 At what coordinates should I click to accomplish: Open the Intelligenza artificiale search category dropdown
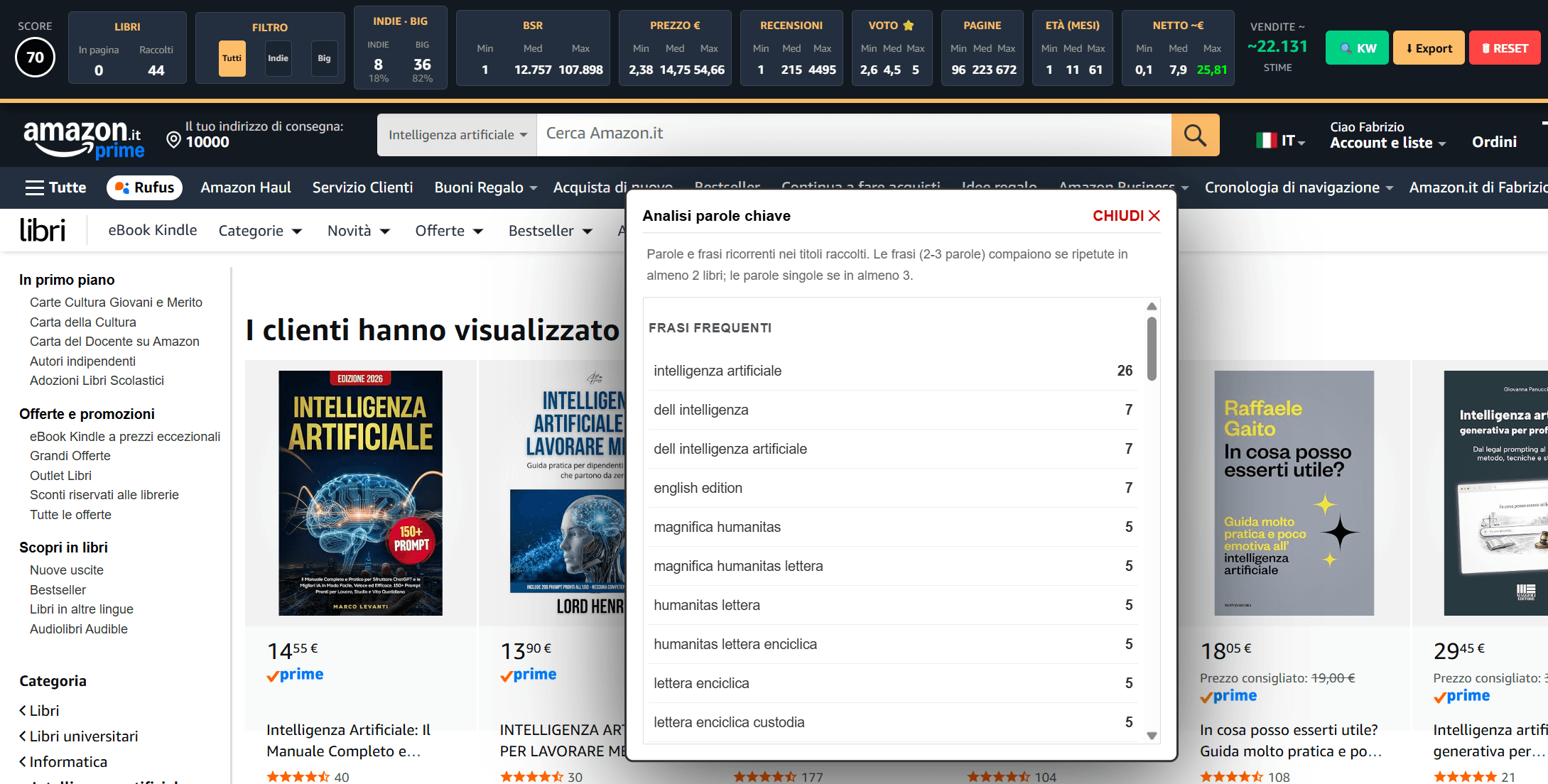point(458,135)
